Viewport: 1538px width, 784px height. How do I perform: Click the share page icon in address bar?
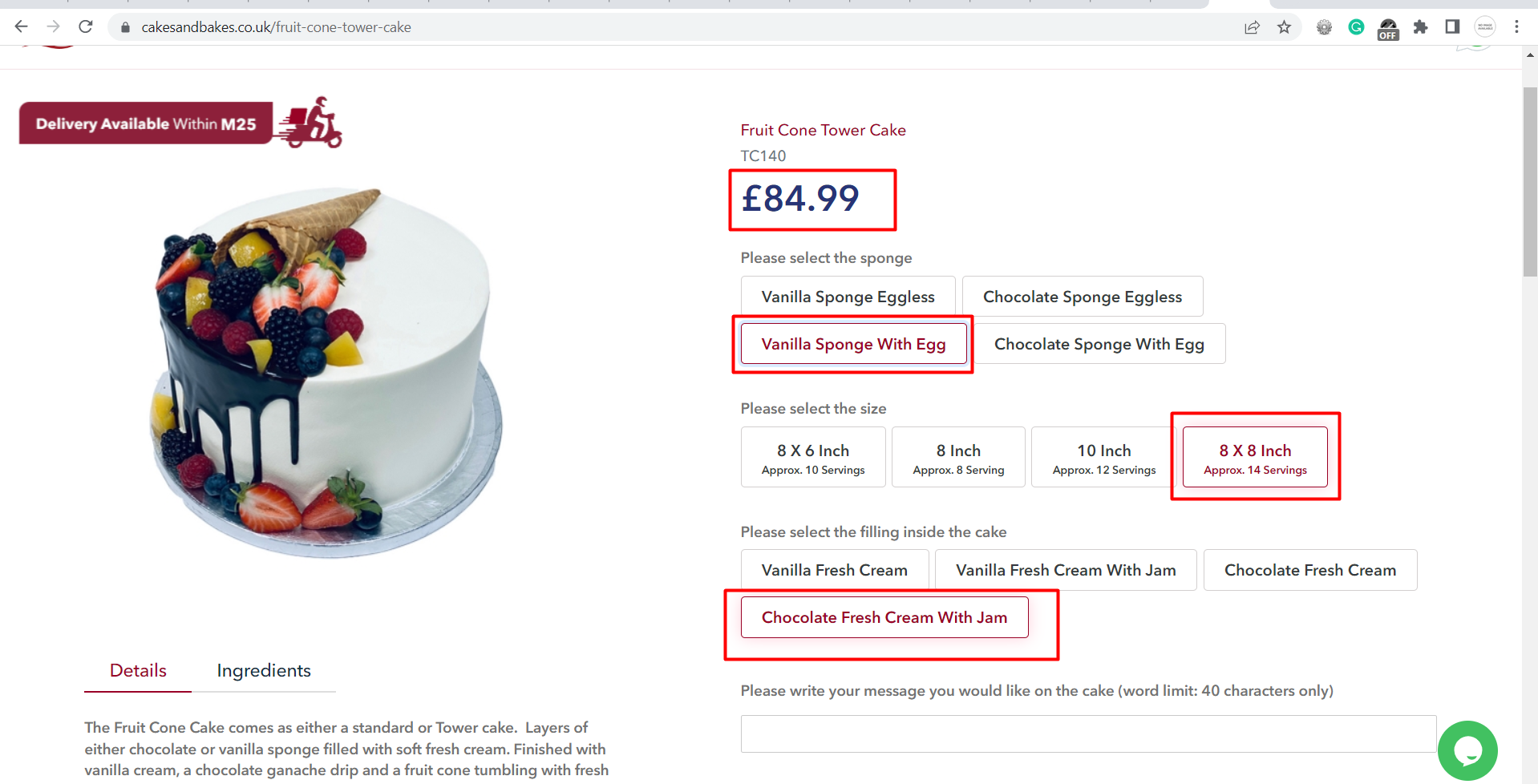pos(1252,27)
